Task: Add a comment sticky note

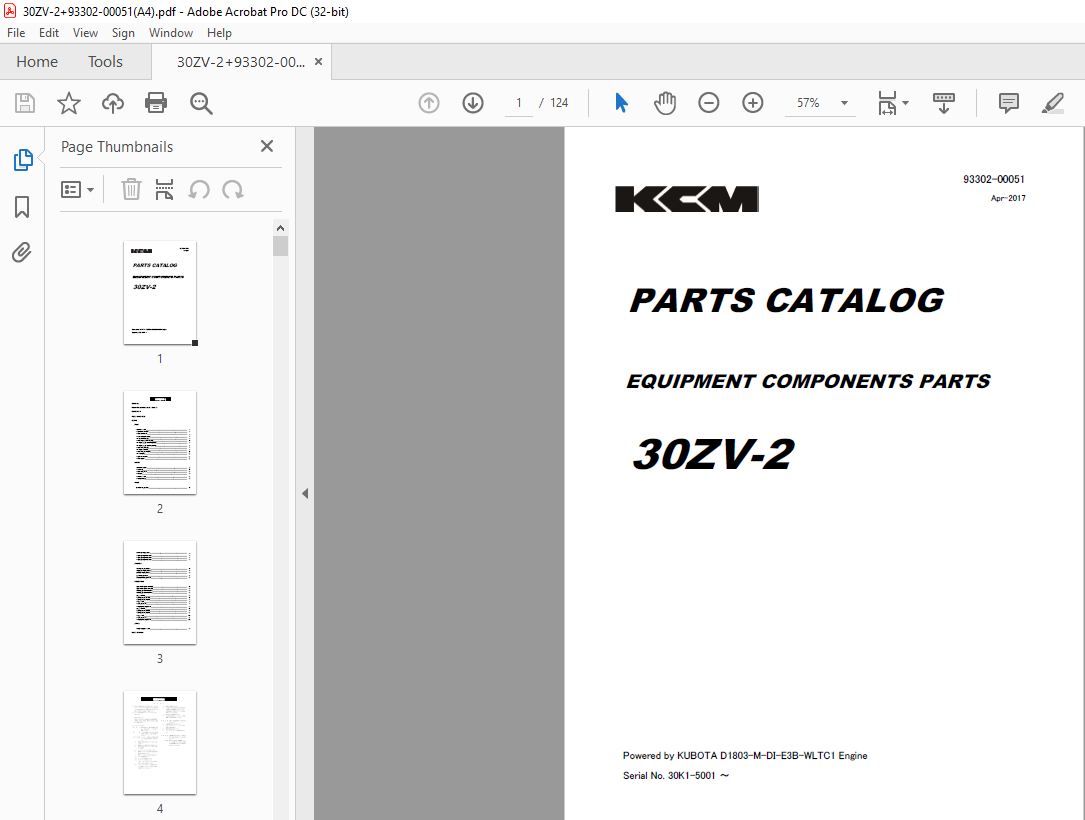Action: click(x=1009, y=103)
